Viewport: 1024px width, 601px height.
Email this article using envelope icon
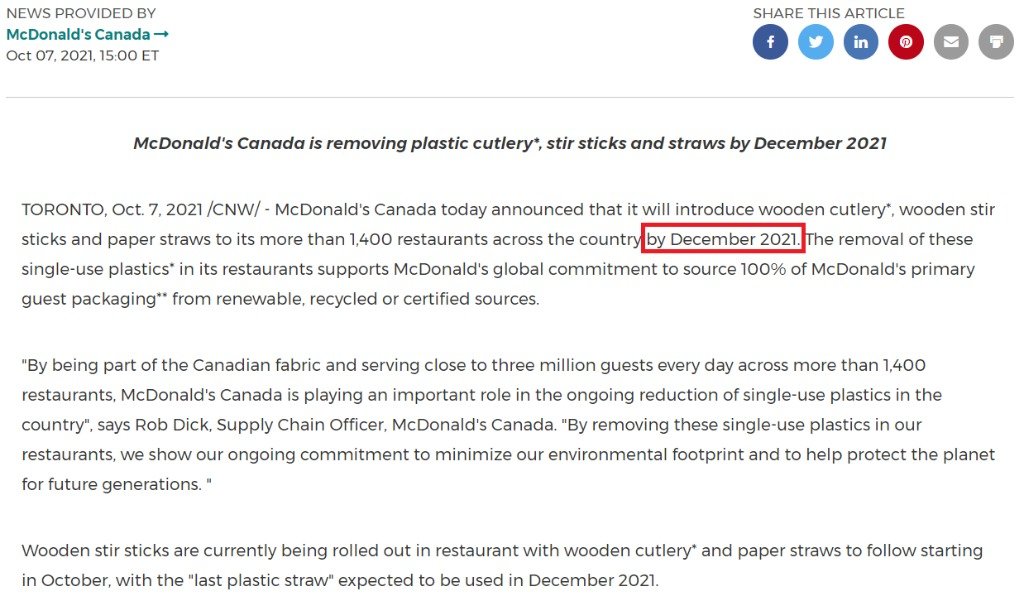click(x=951, y=42)
